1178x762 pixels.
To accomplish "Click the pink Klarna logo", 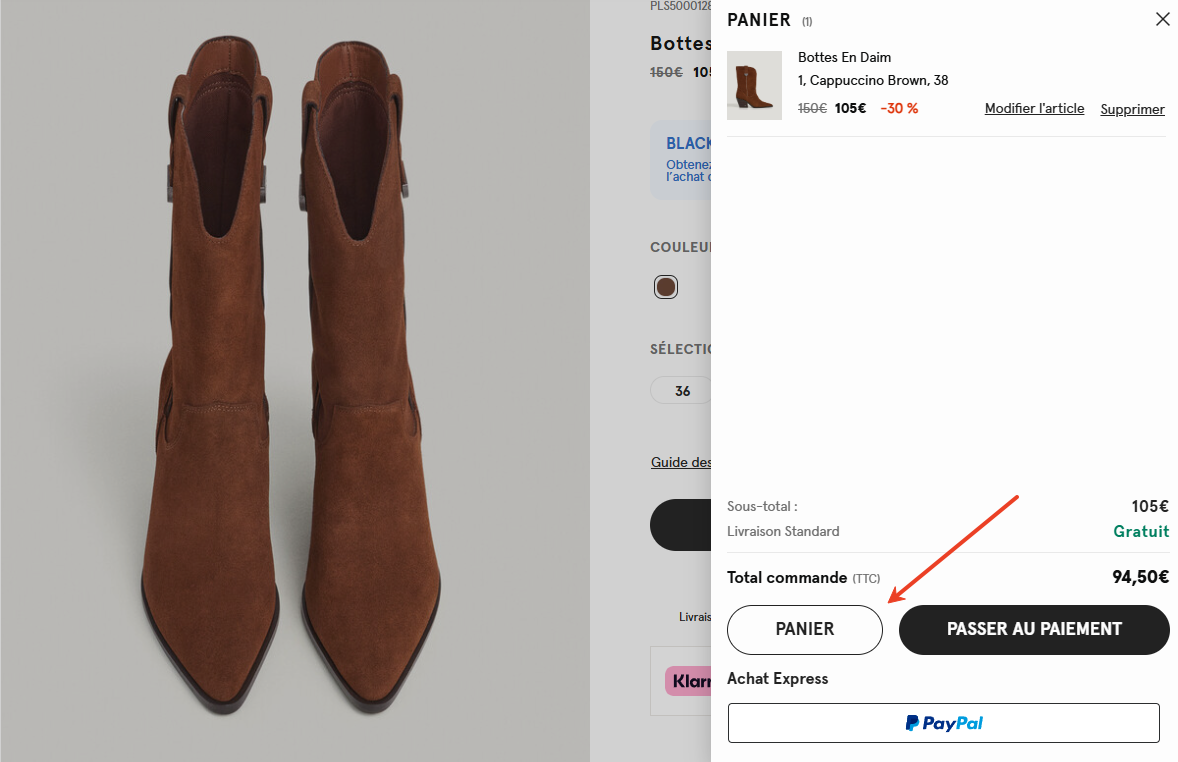I will point(689,681).
